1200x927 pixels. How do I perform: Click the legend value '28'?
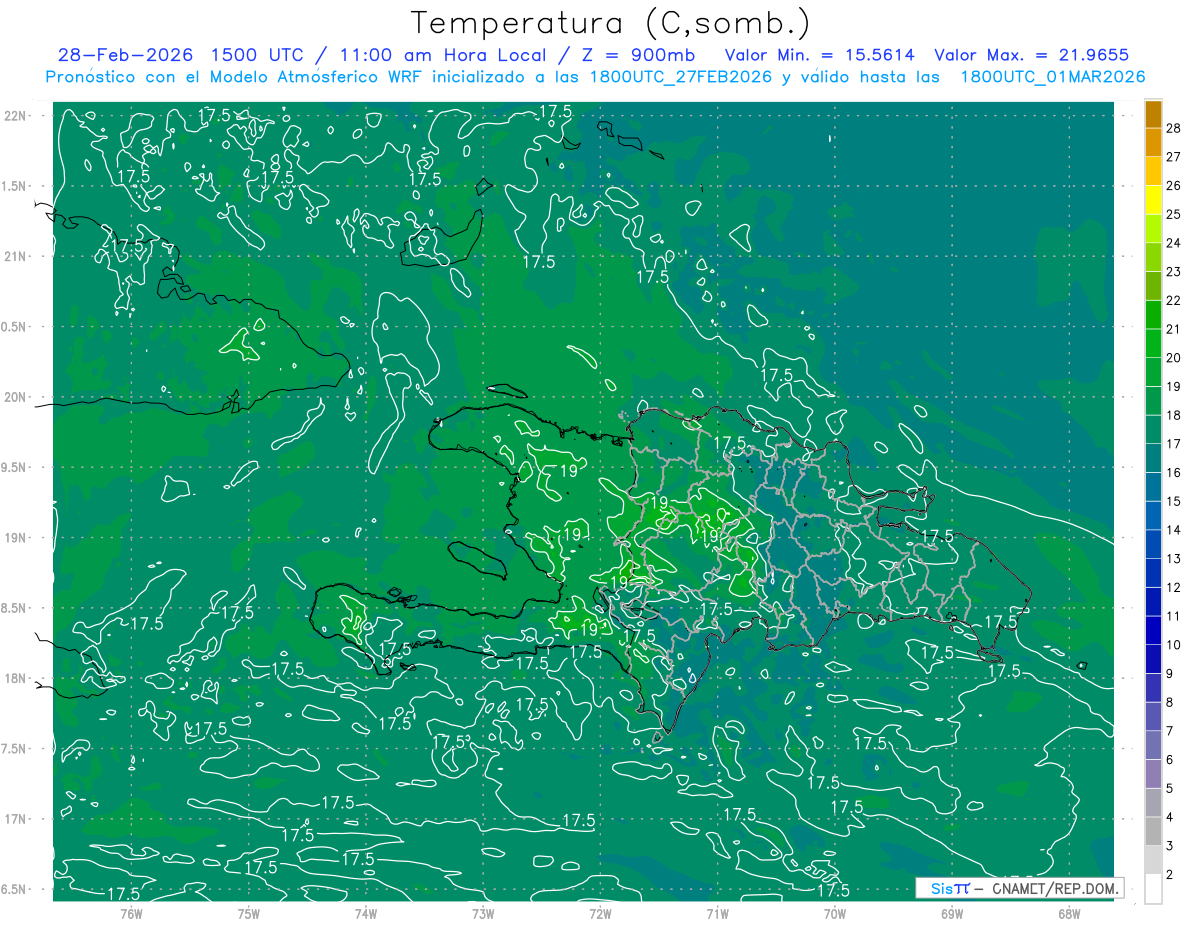pyautogui.click(x=1174, y=127)
